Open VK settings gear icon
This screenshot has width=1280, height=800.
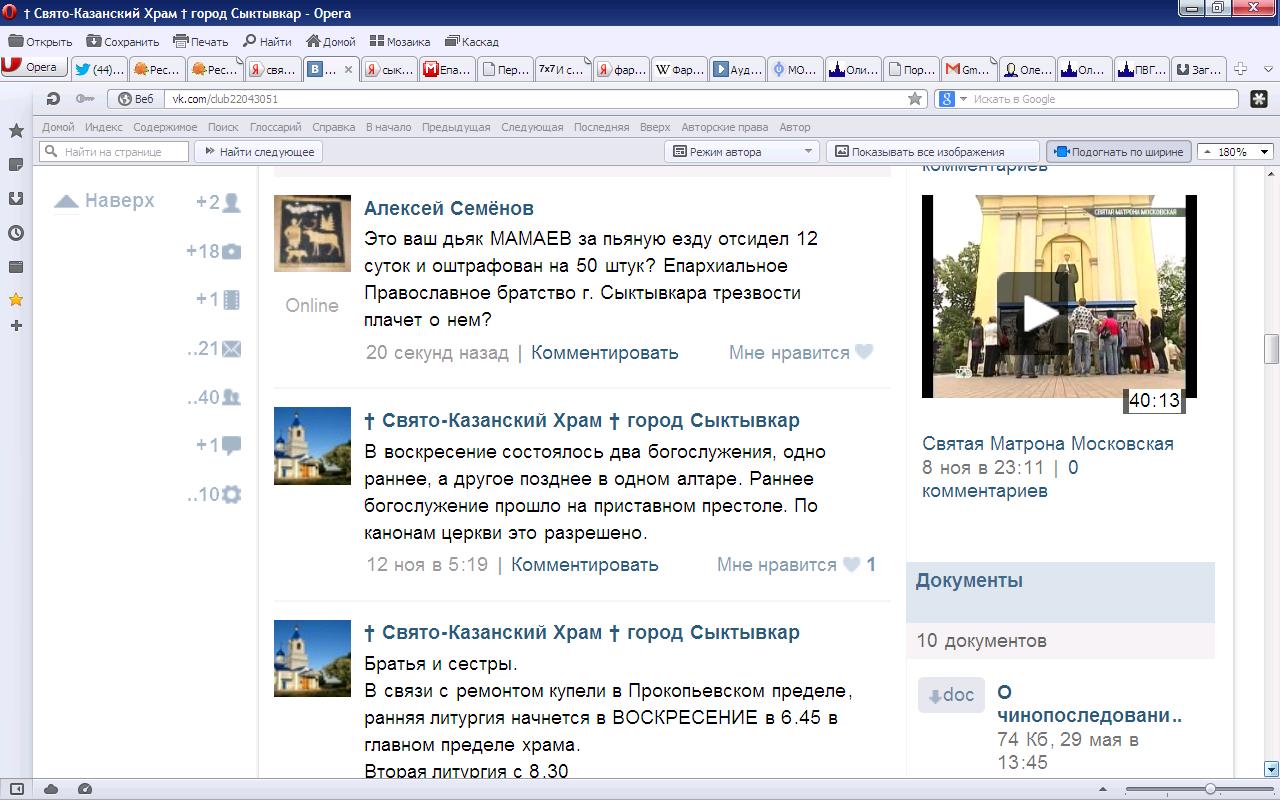pyautogui.click(x=231, y=494)
